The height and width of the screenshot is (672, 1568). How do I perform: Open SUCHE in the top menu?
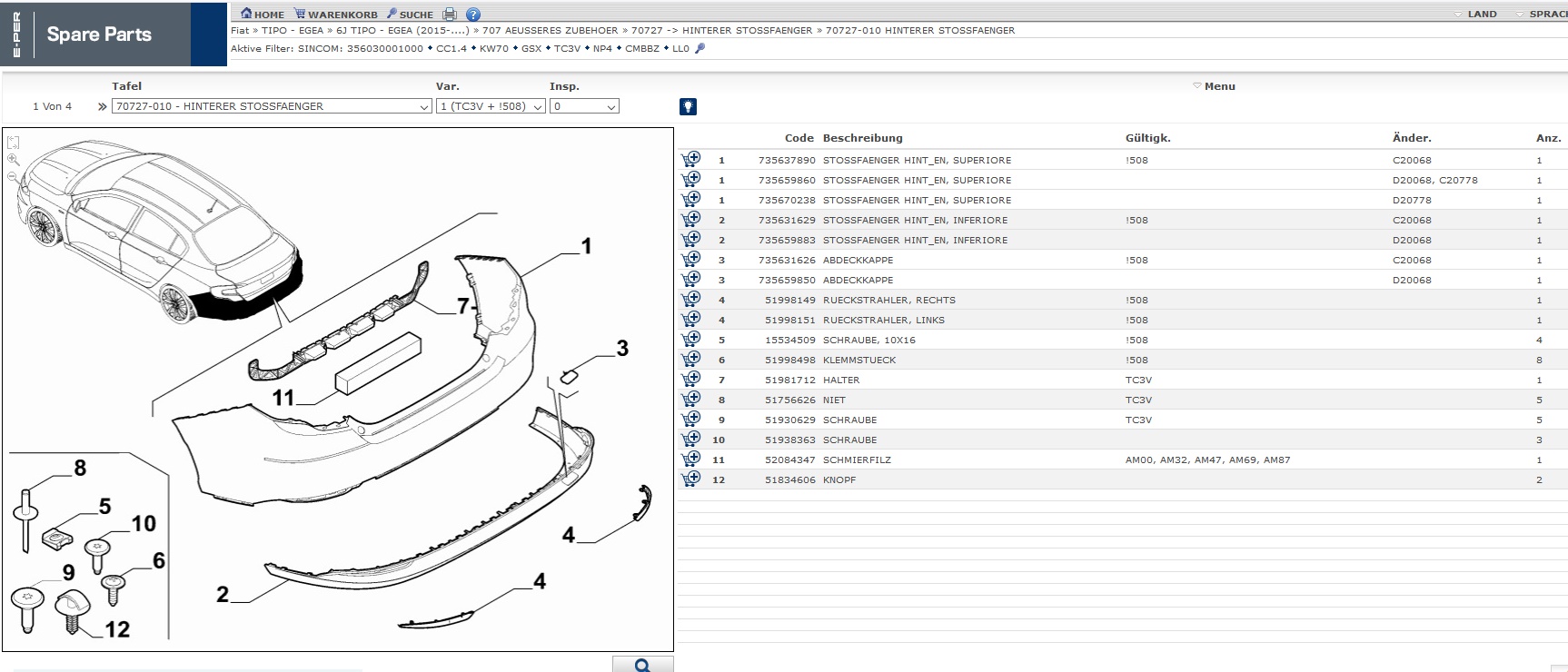click(x=410, y=15)
